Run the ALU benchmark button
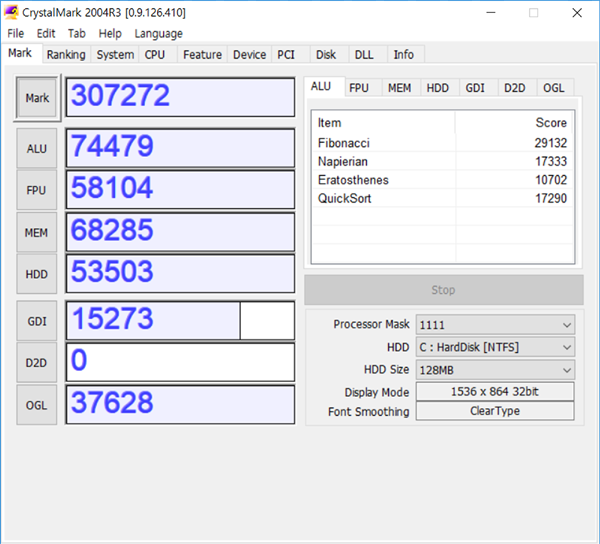Viewport: 600px width, 544px height. (37, 148)
